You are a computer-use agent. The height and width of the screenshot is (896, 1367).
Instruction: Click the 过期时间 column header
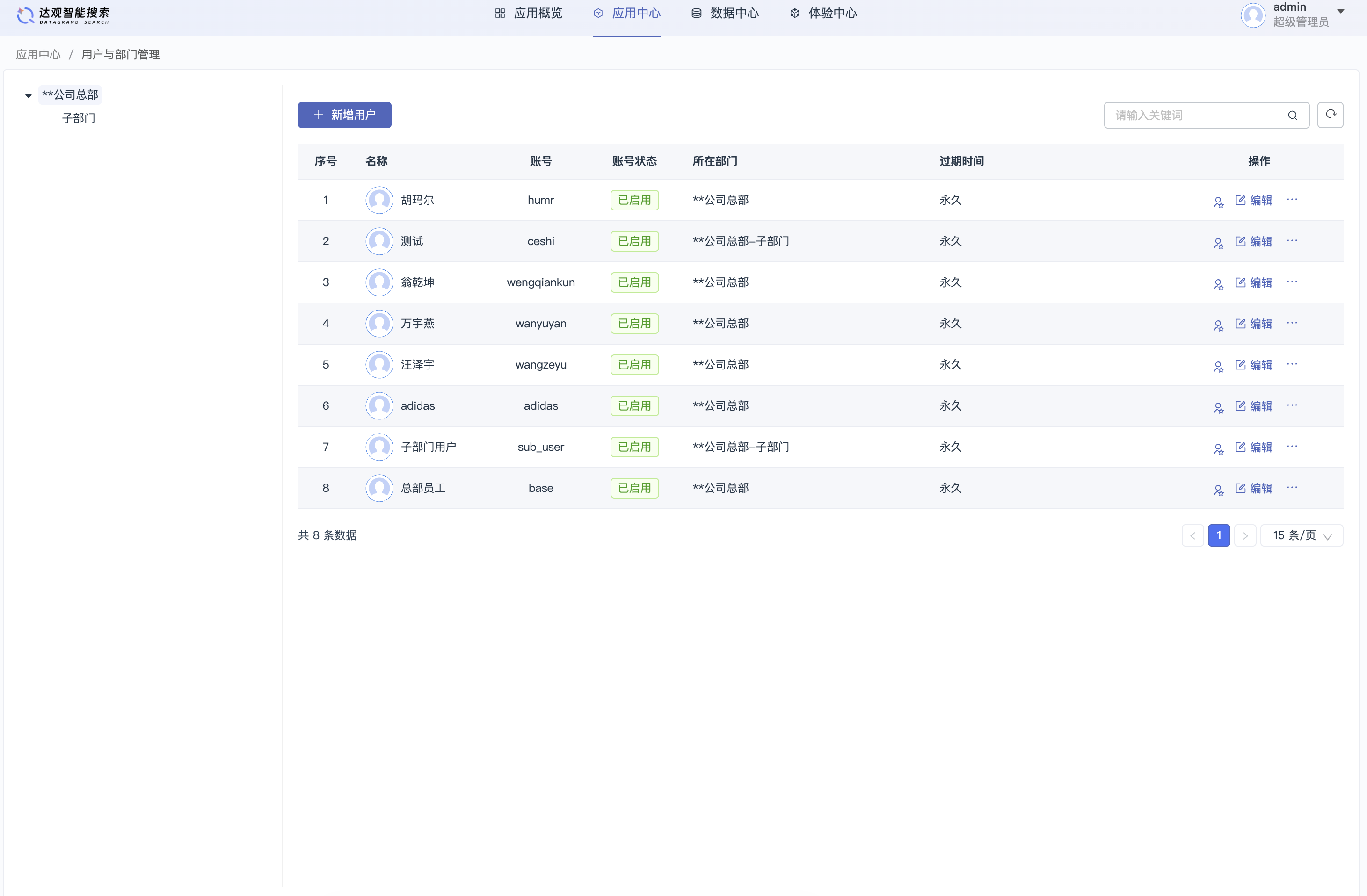tap(961, 161)
